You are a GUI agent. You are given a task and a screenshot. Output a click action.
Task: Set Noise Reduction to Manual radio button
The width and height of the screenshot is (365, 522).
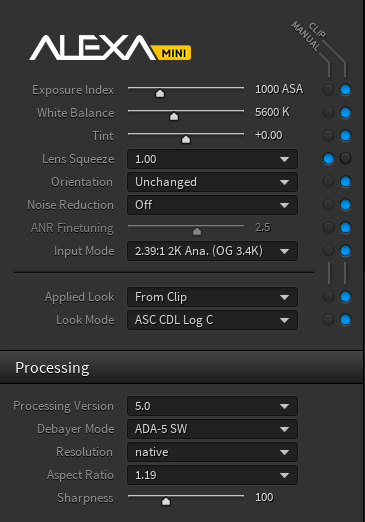click(x=328, y=204)
